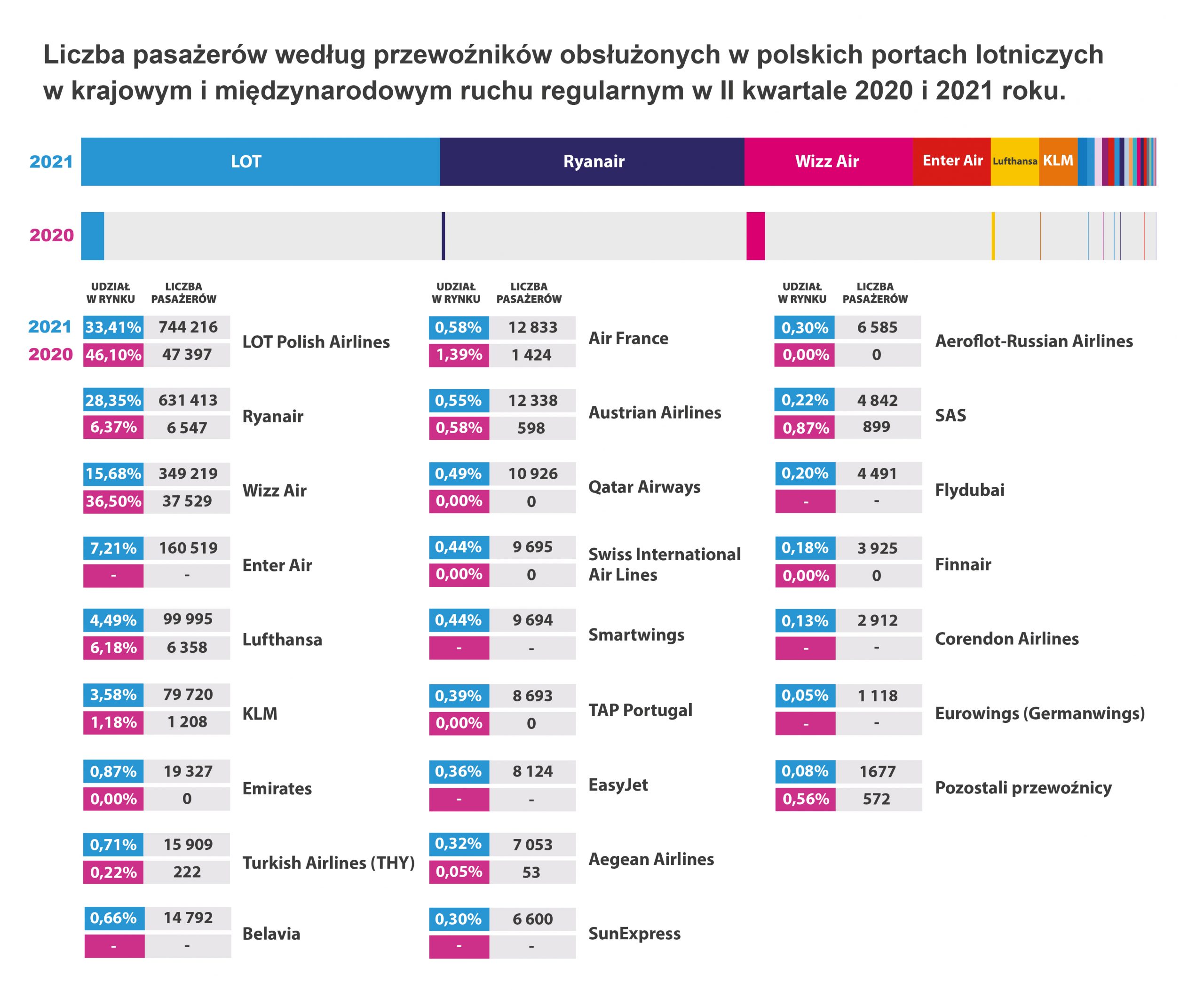
Task: Click the Eurowings (Germanwings) label
Action: point(1040,713)
